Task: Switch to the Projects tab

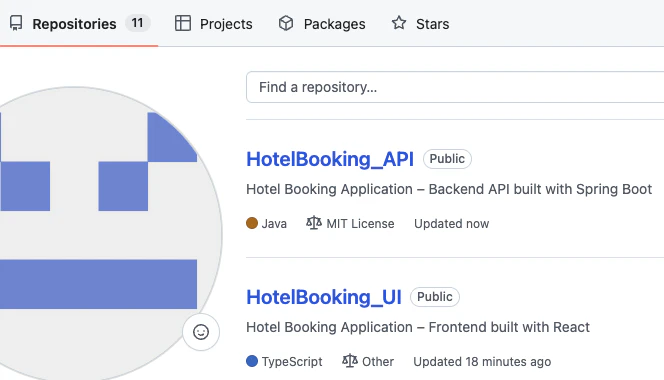Action: [213, 24]
